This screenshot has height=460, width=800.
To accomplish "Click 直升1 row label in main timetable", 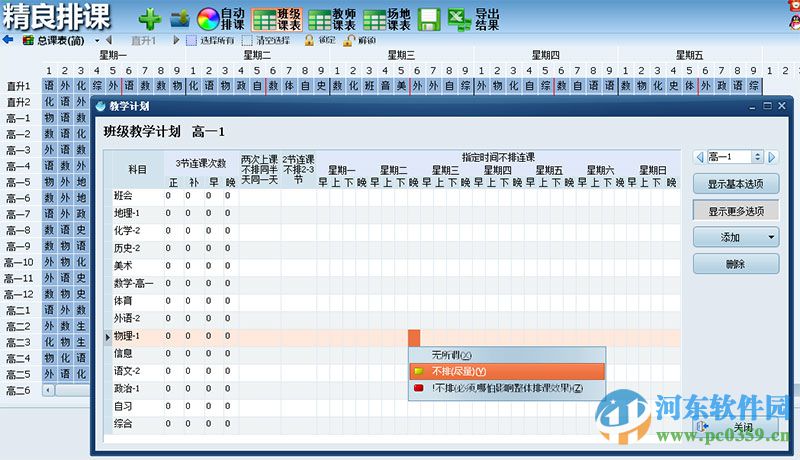I will pyautogui.click(x=18, y=86).
